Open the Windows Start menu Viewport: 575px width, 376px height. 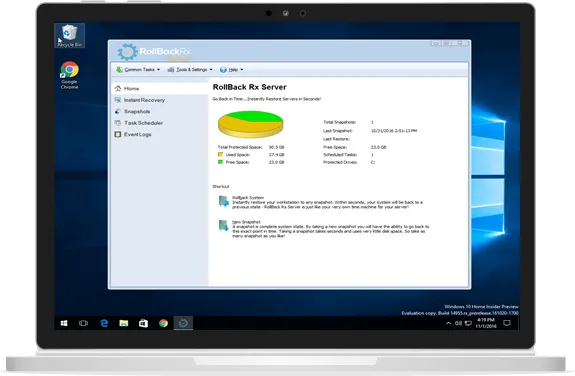[x=64, y=323]
